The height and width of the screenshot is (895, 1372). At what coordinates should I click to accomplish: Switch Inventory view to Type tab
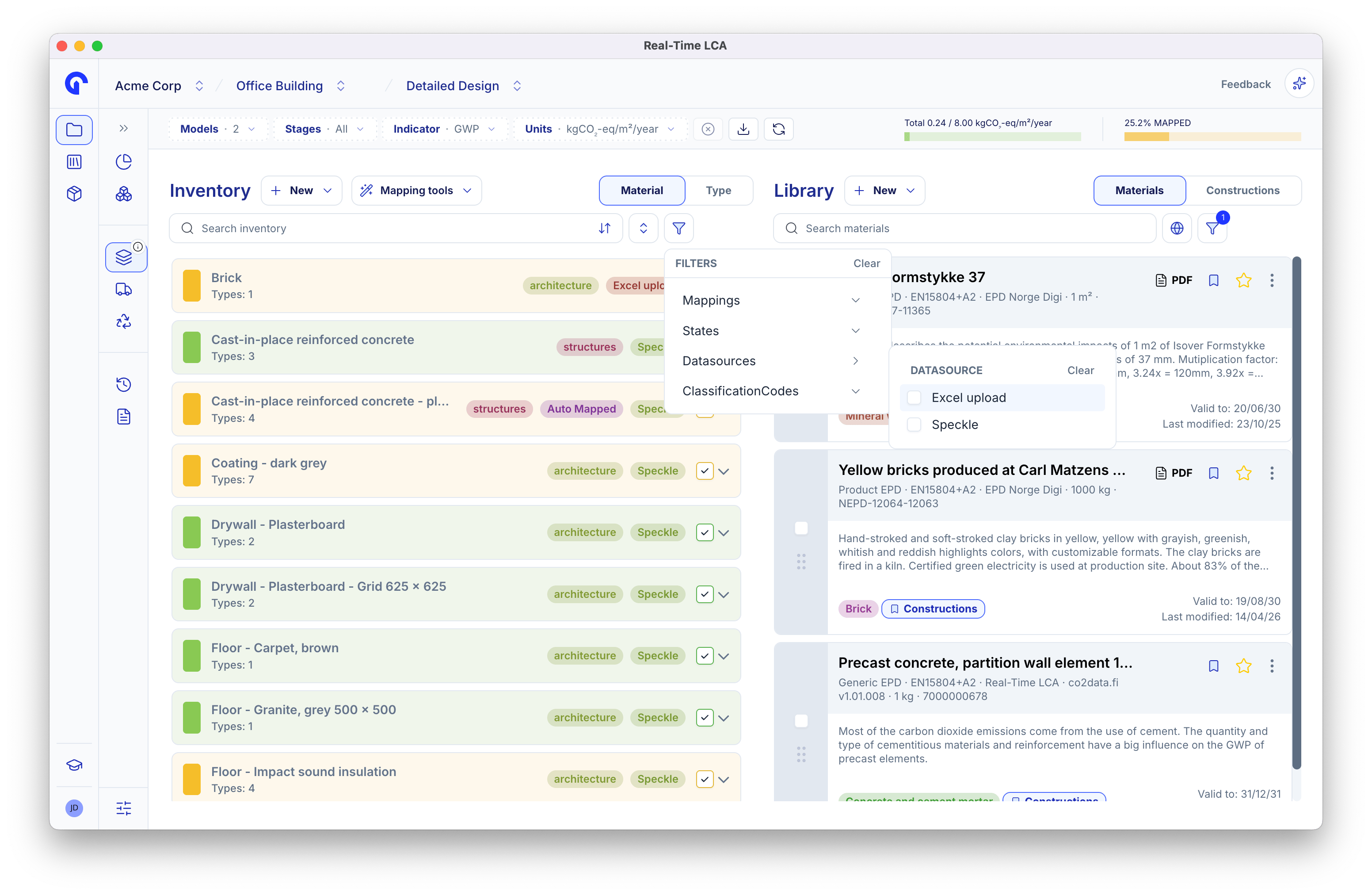(718, 190)
